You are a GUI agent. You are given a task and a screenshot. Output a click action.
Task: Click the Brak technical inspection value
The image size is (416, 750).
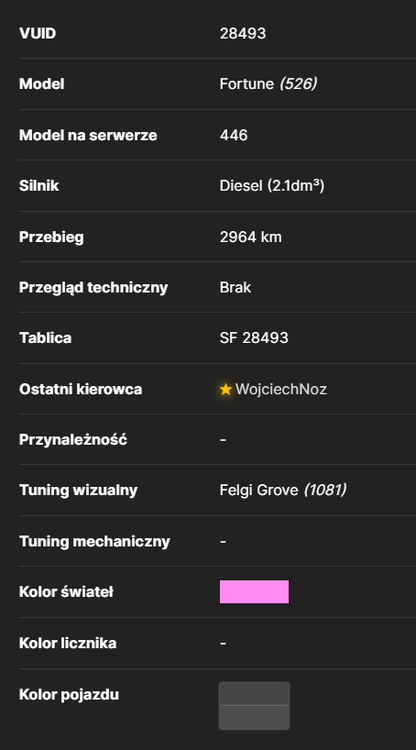(235, 287)
